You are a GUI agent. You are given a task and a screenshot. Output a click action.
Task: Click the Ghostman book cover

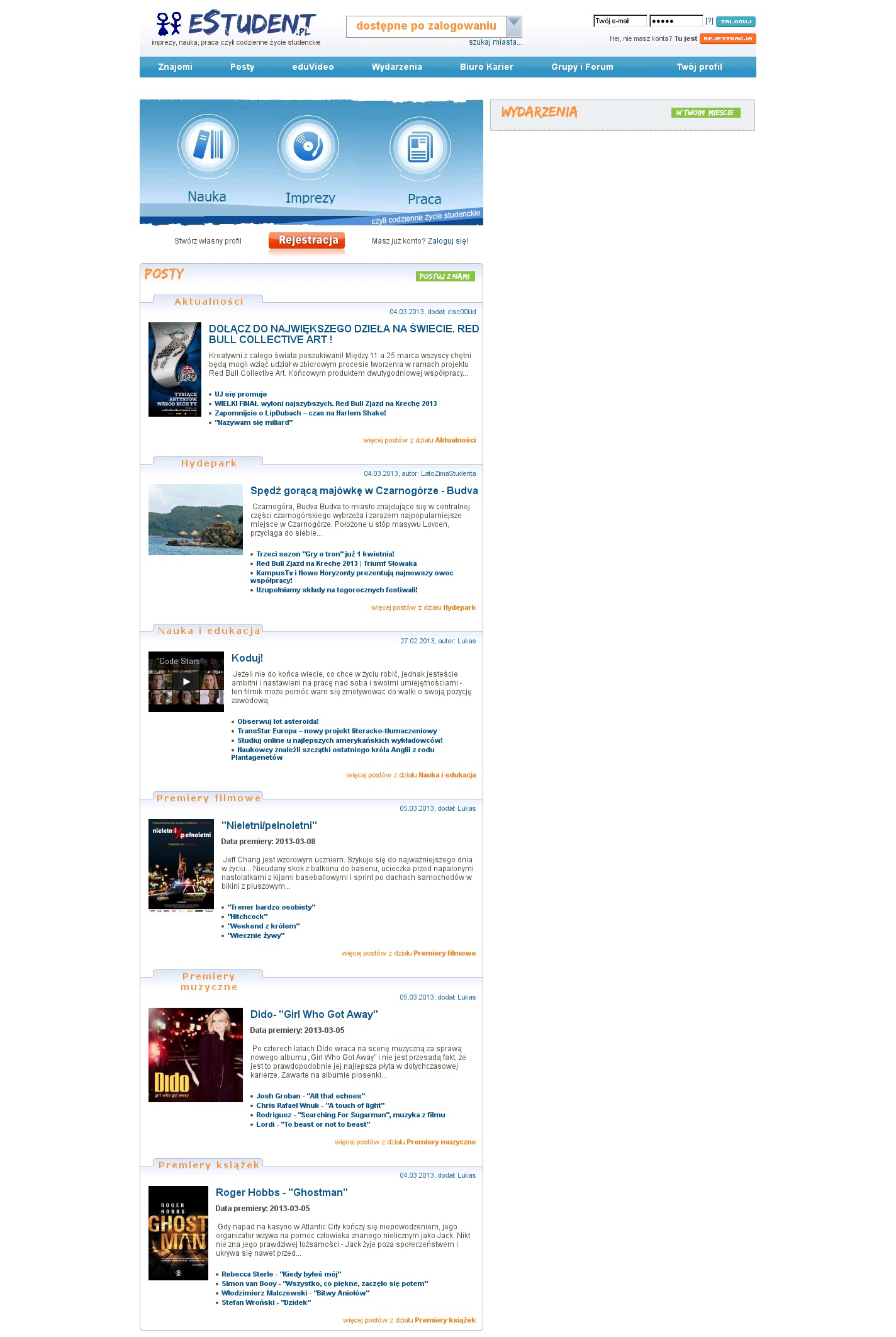[x=178, y=1233]
